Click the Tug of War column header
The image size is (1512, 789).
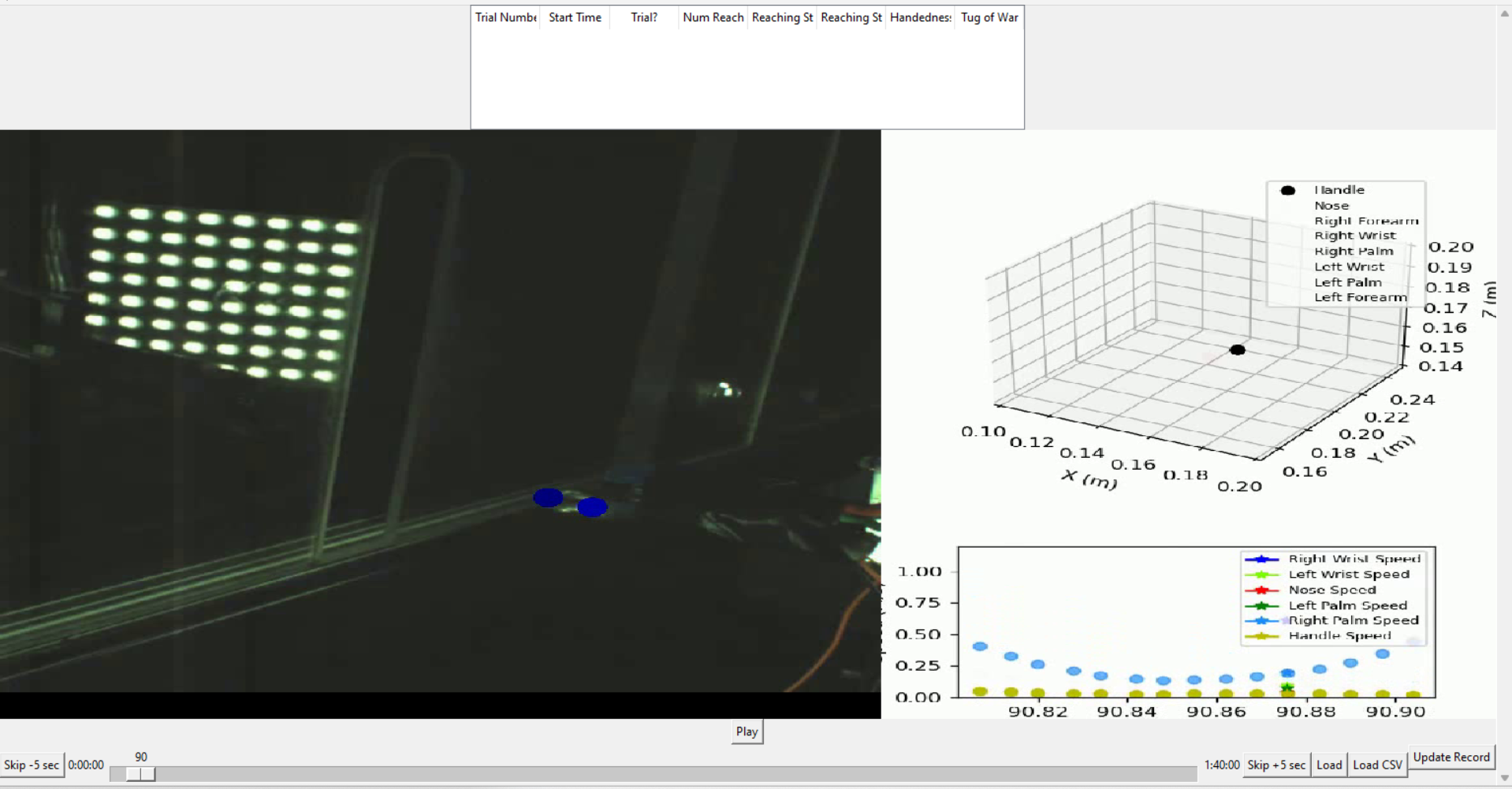coord(989,17)
